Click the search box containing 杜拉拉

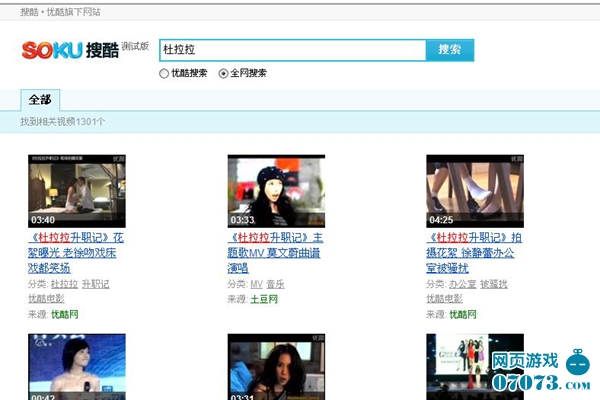[x=290, y=50]
